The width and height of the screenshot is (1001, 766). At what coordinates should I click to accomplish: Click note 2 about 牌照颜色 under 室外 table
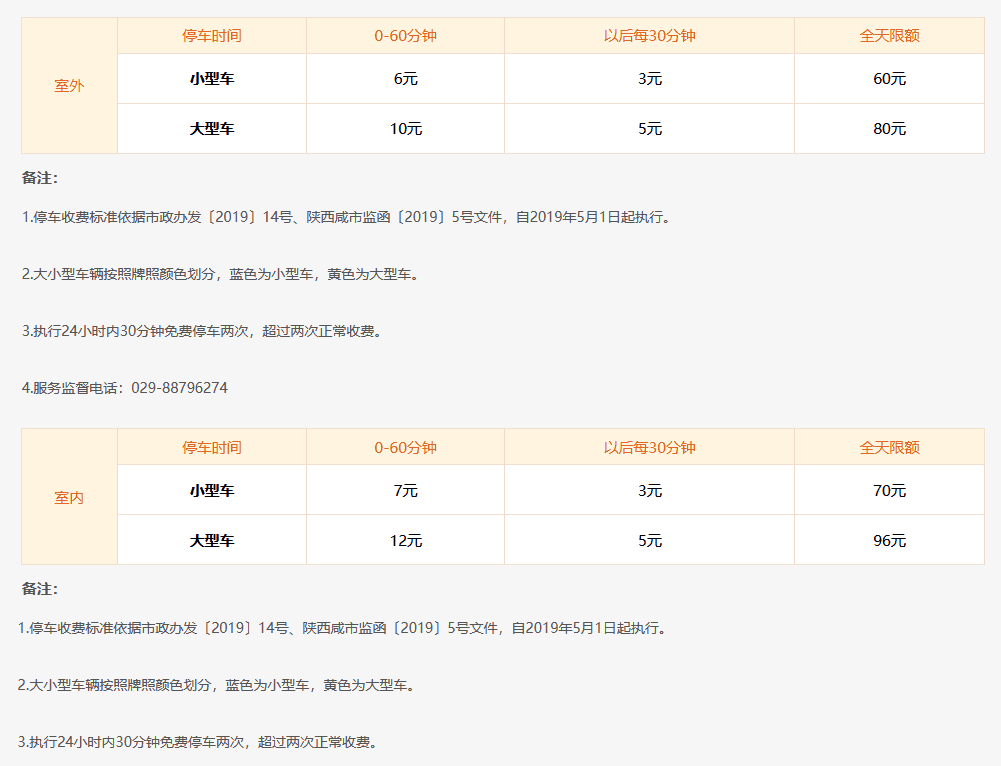tap(221, 274)
